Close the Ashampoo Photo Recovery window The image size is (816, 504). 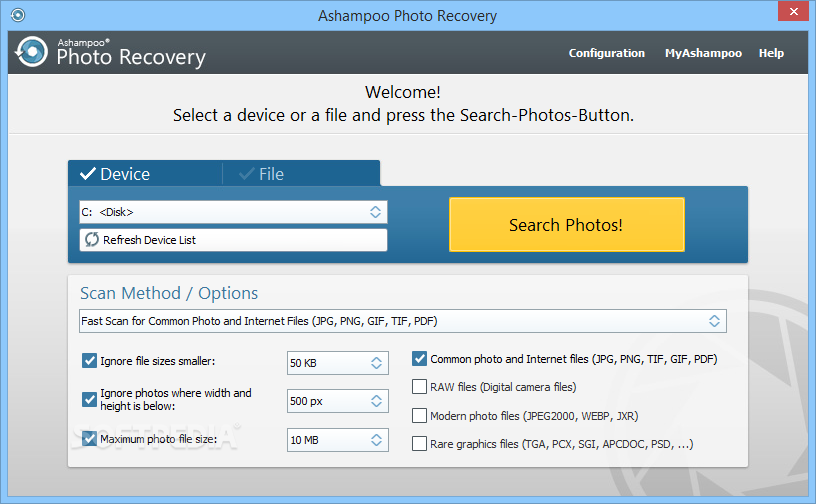(x=793, y=11)
